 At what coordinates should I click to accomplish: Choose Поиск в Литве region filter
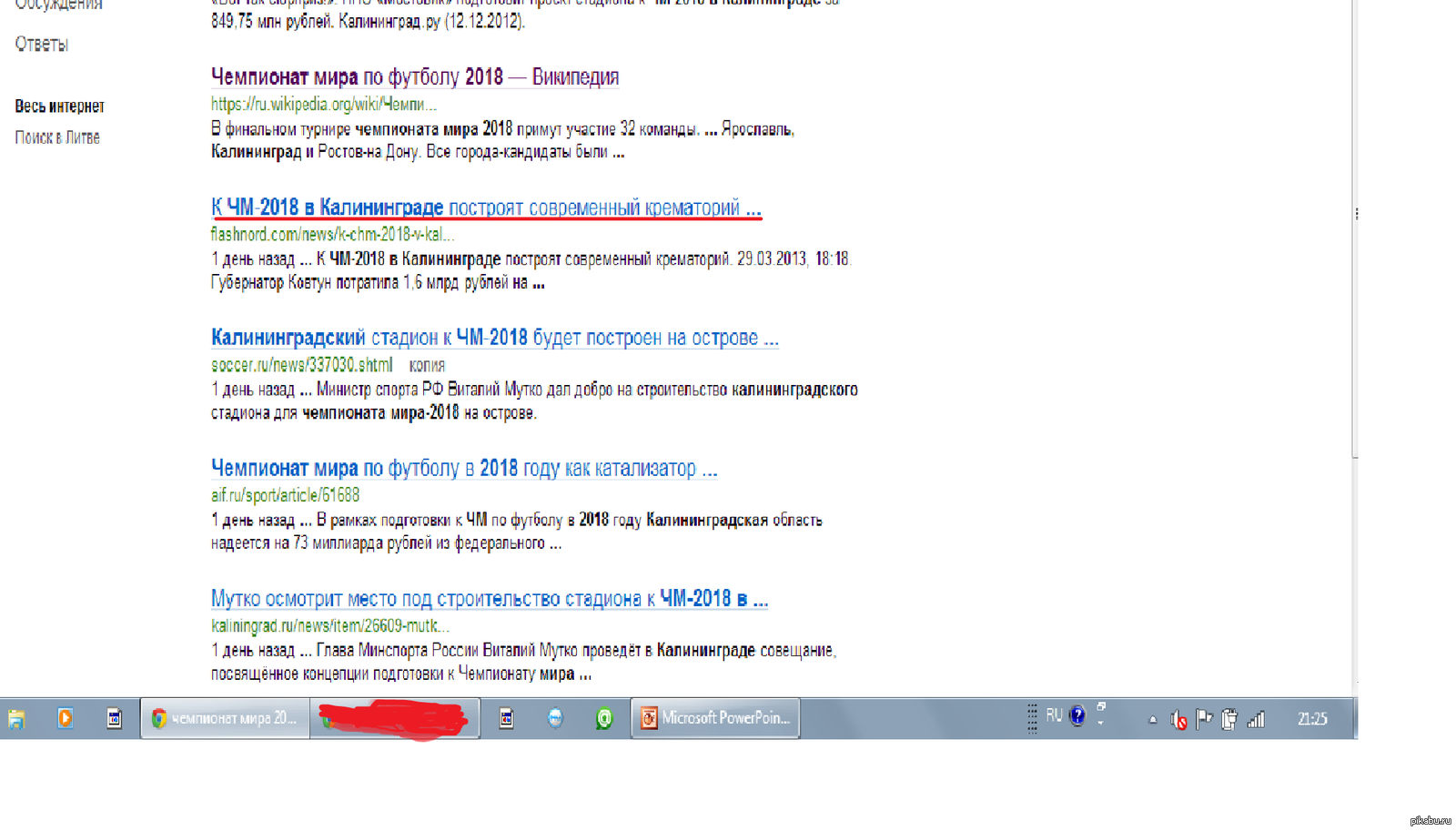tap(57, 137)
